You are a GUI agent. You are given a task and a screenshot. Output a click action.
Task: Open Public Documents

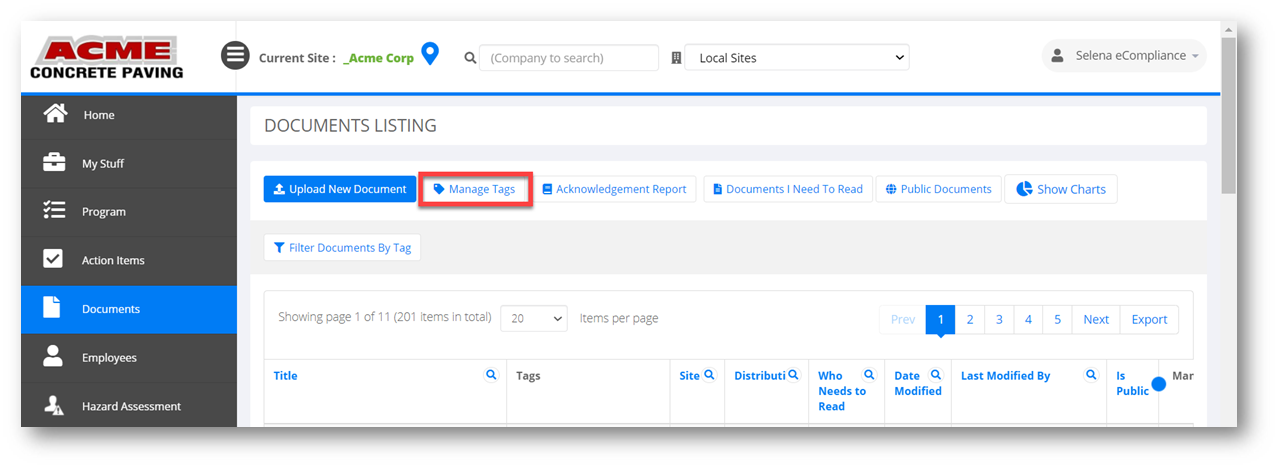(x=939, y=189)
